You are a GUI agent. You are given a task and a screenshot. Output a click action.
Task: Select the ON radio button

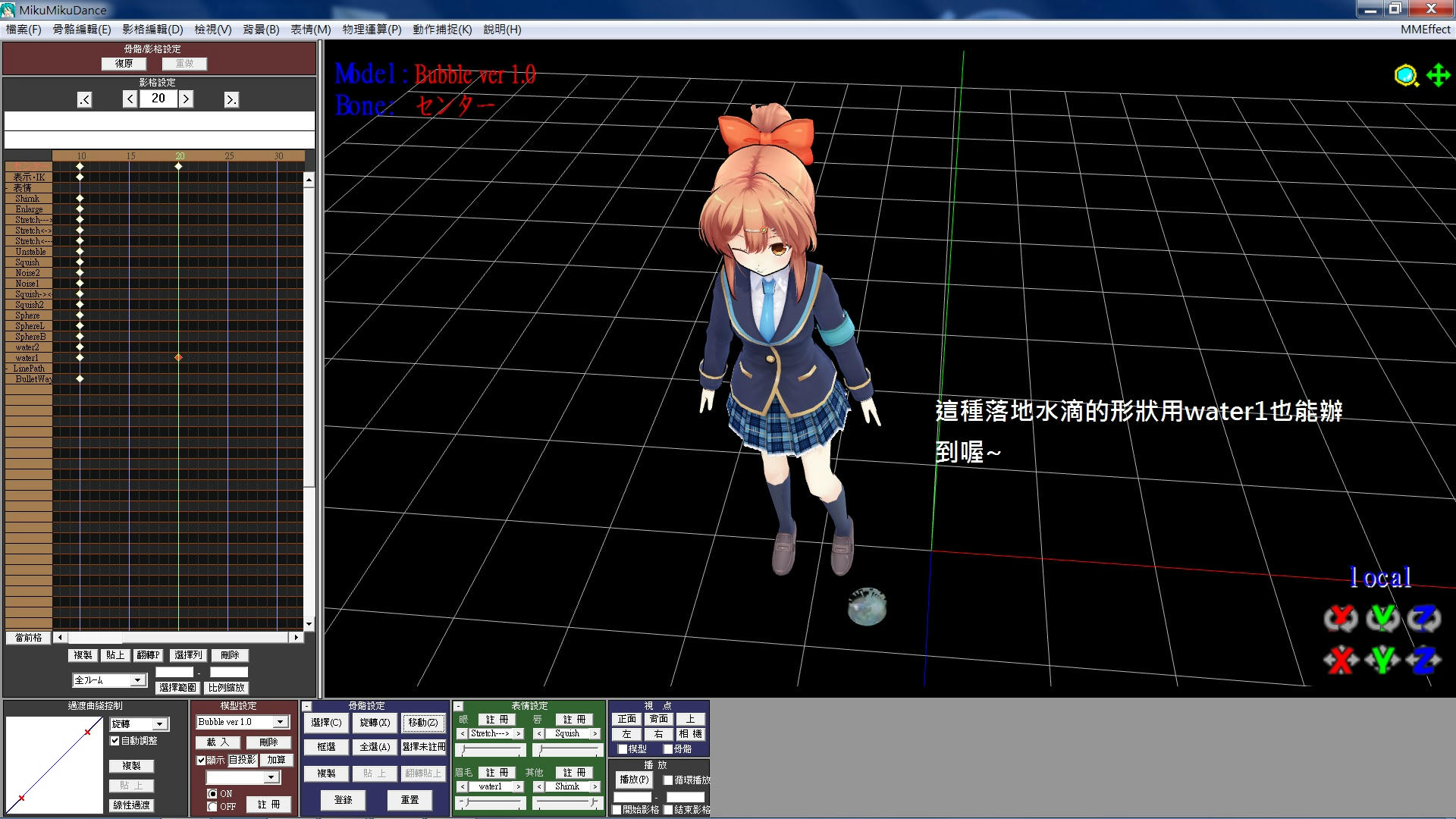click(x=212, y=794)
